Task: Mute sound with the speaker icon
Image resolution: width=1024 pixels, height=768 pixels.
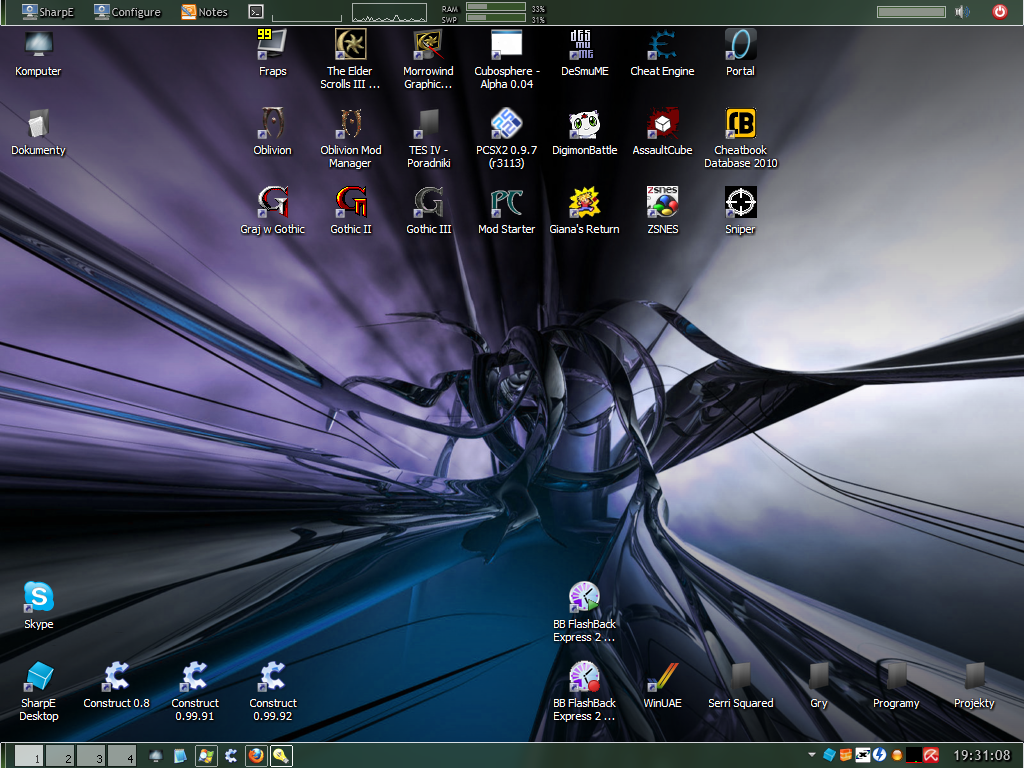Action: coord(962,12)
